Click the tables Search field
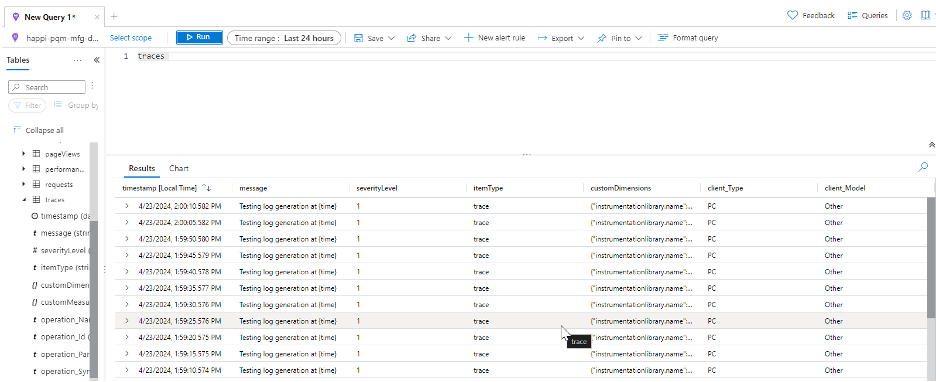936x382 pixels. point(47,87)
